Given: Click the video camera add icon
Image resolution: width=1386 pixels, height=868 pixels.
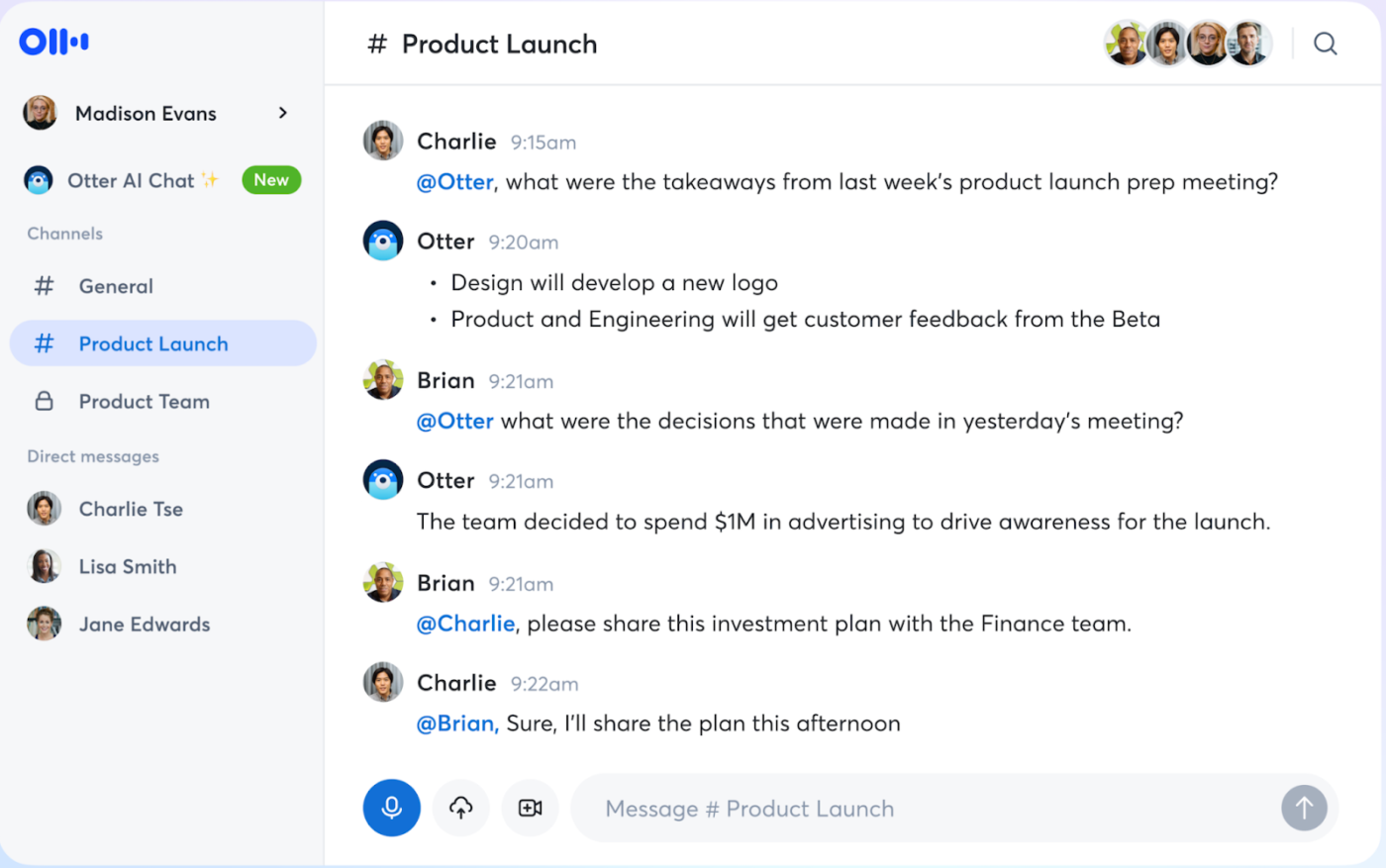Looking at the screenshot, I should tap(531, 808).
